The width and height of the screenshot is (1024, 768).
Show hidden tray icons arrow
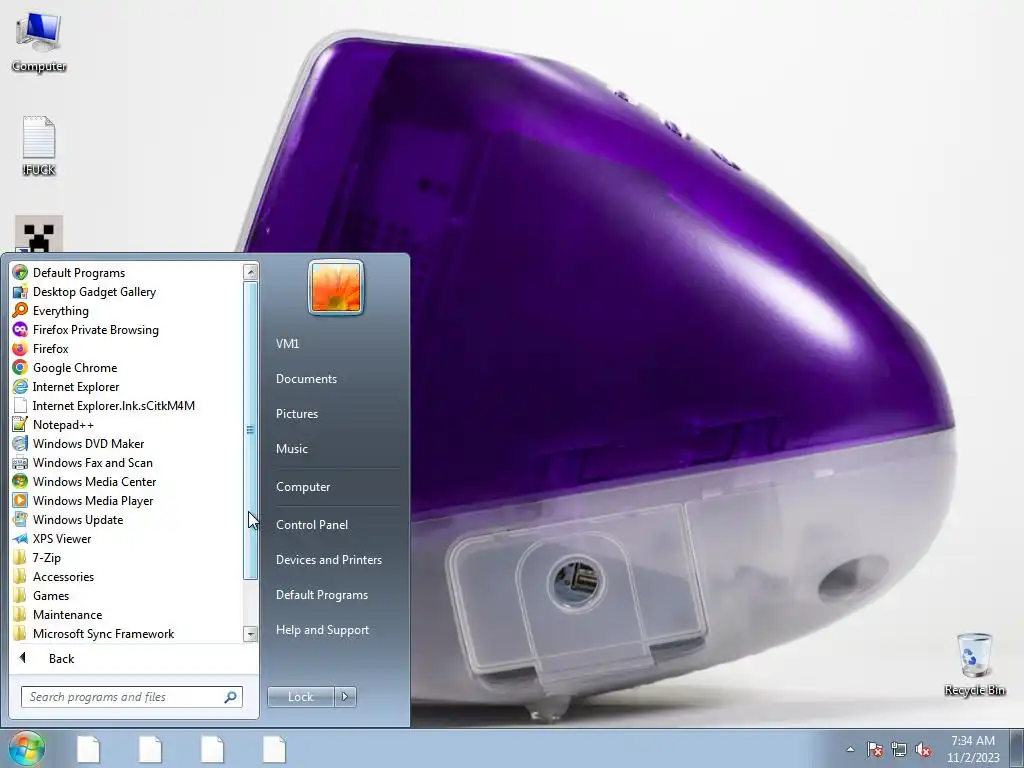coord(850,749)
